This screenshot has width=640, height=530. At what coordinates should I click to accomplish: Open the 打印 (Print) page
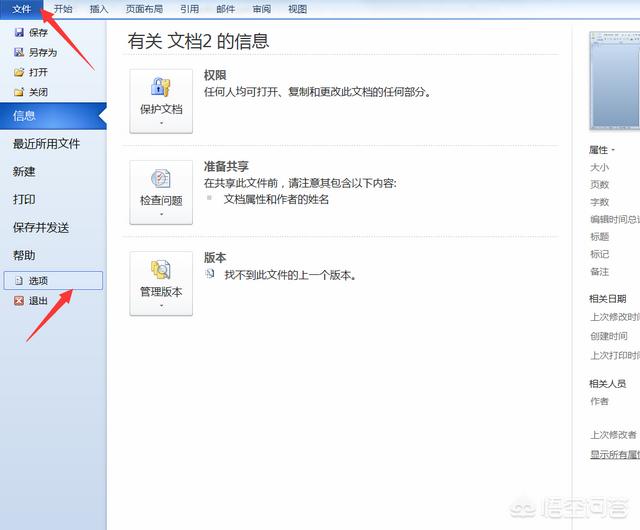tap(24, 199)
